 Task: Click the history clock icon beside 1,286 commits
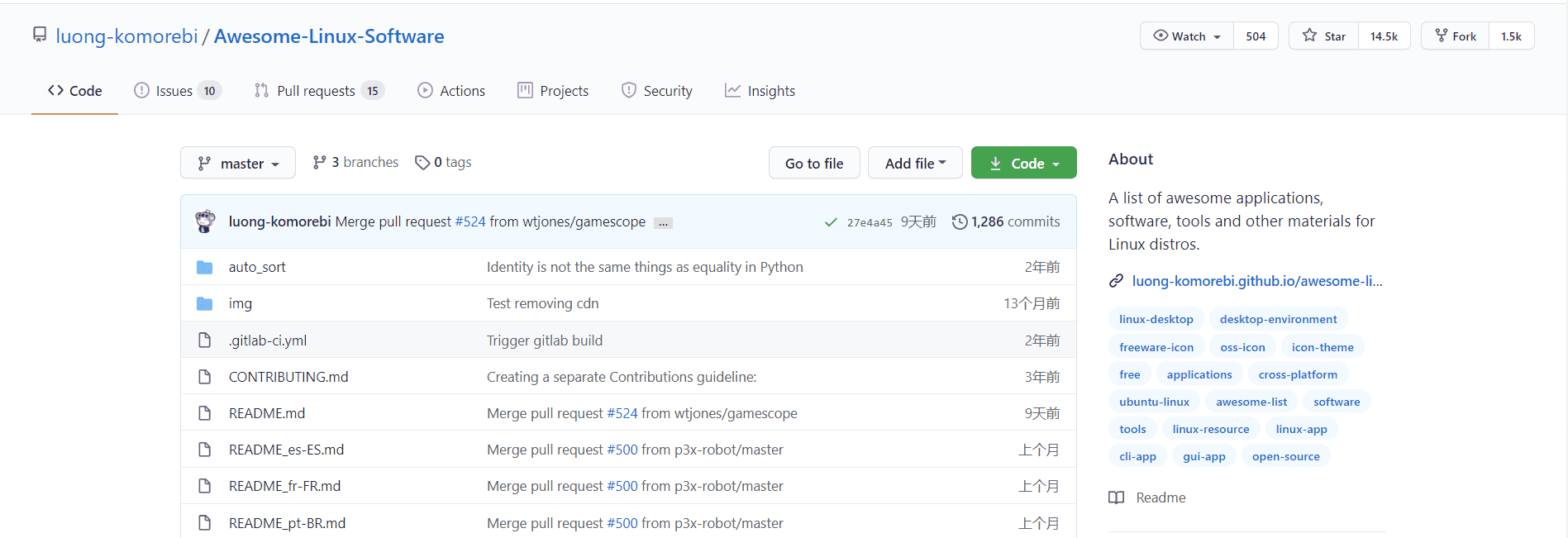(959, 221)
